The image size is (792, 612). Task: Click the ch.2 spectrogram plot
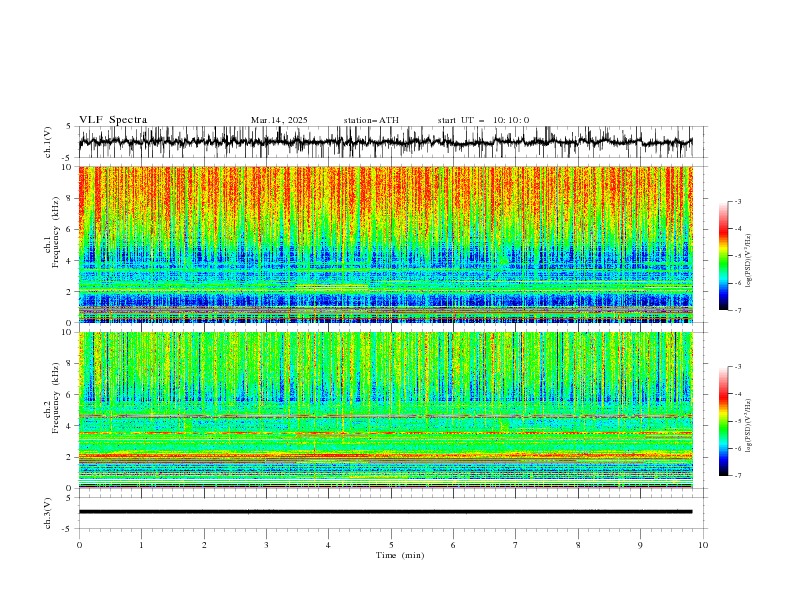385,410
